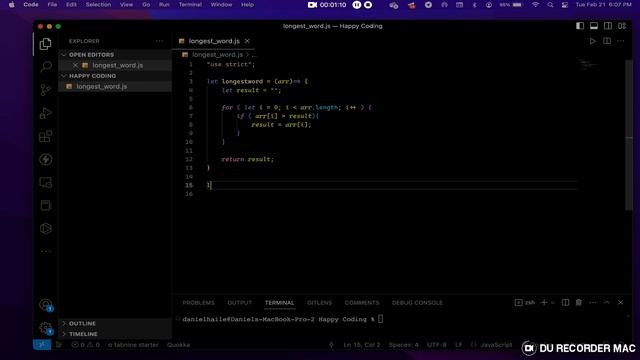Viewport: 640px width, 360px height.
Task: Customize layout from title bar
Action: pos(622,26)
